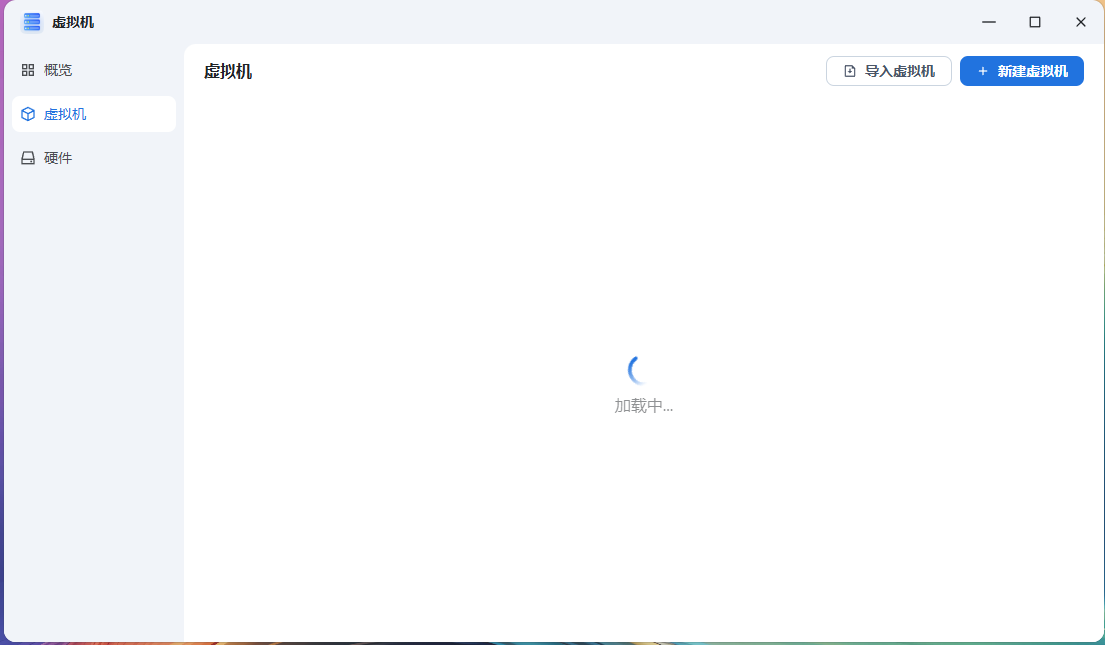Image resolution: width=1105 pixels, height=645 pixels.
Task: Open the 概览 overview section
Action: [58, 70]
